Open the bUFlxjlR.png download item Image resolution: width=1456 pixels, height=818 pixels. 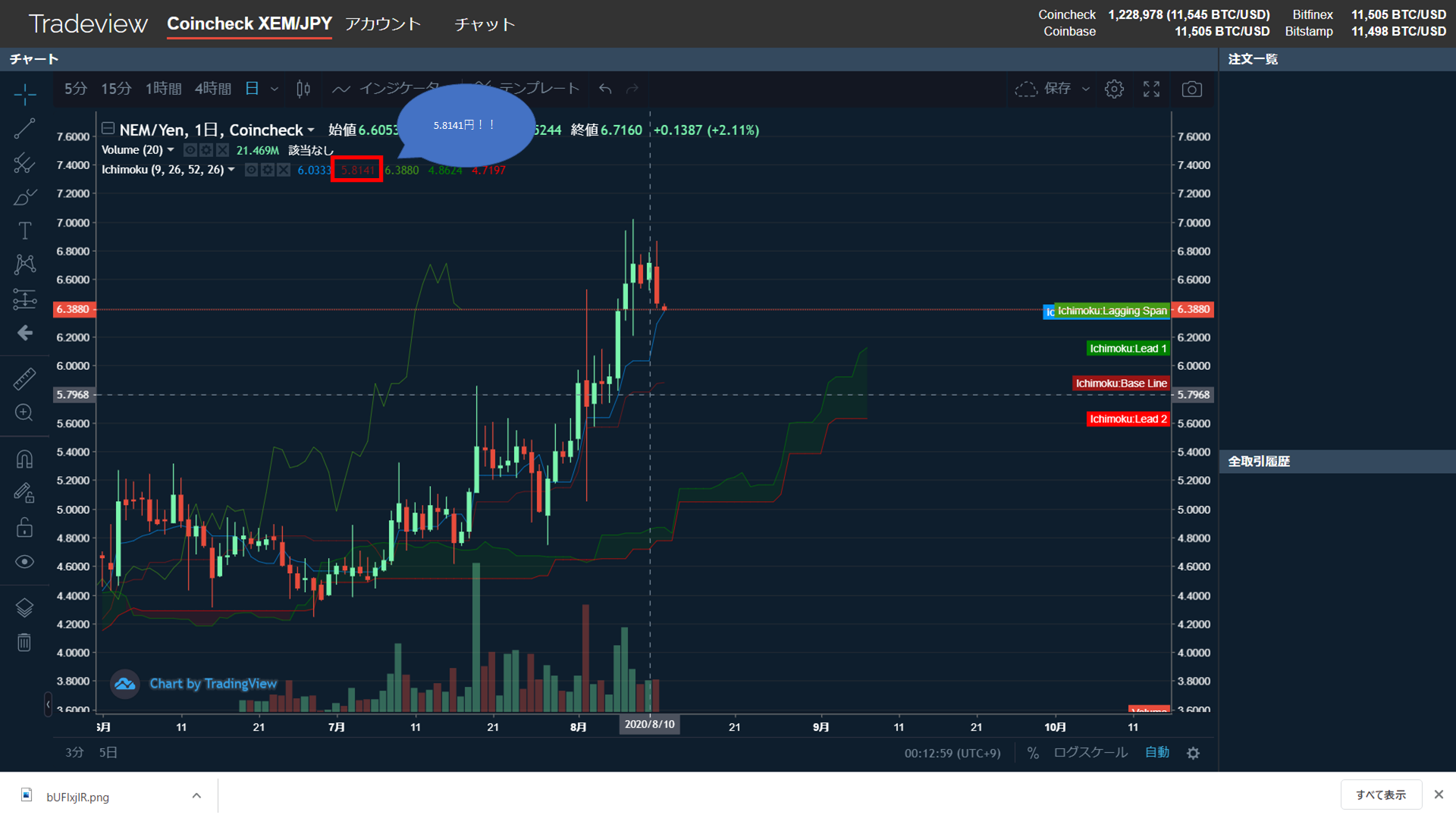(x=77, y=796)
